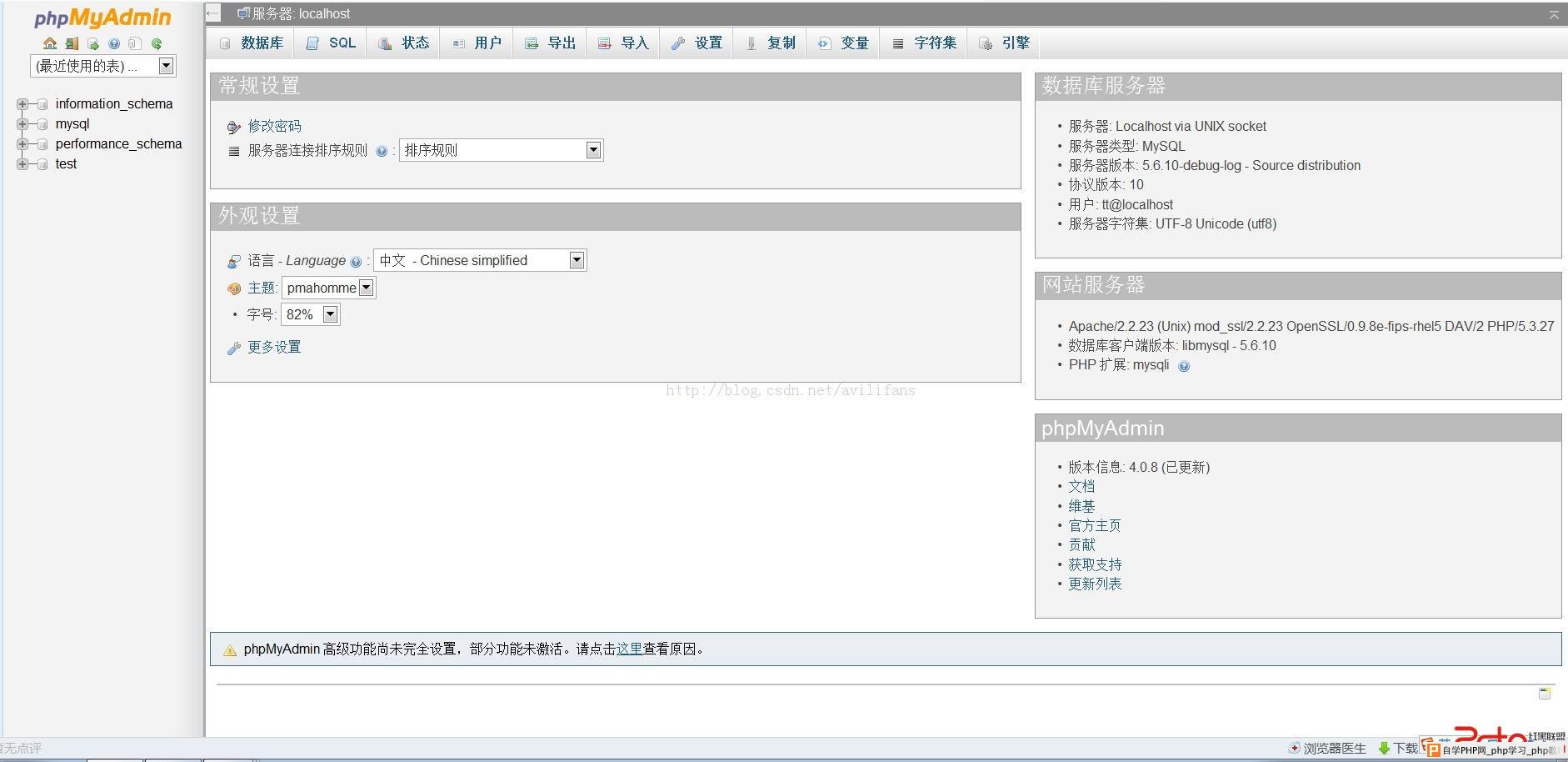The width and height of the screenshot is (1568, 762).
Task: Click the collapse chevron at top-right corner
Action: (1554, 14)
